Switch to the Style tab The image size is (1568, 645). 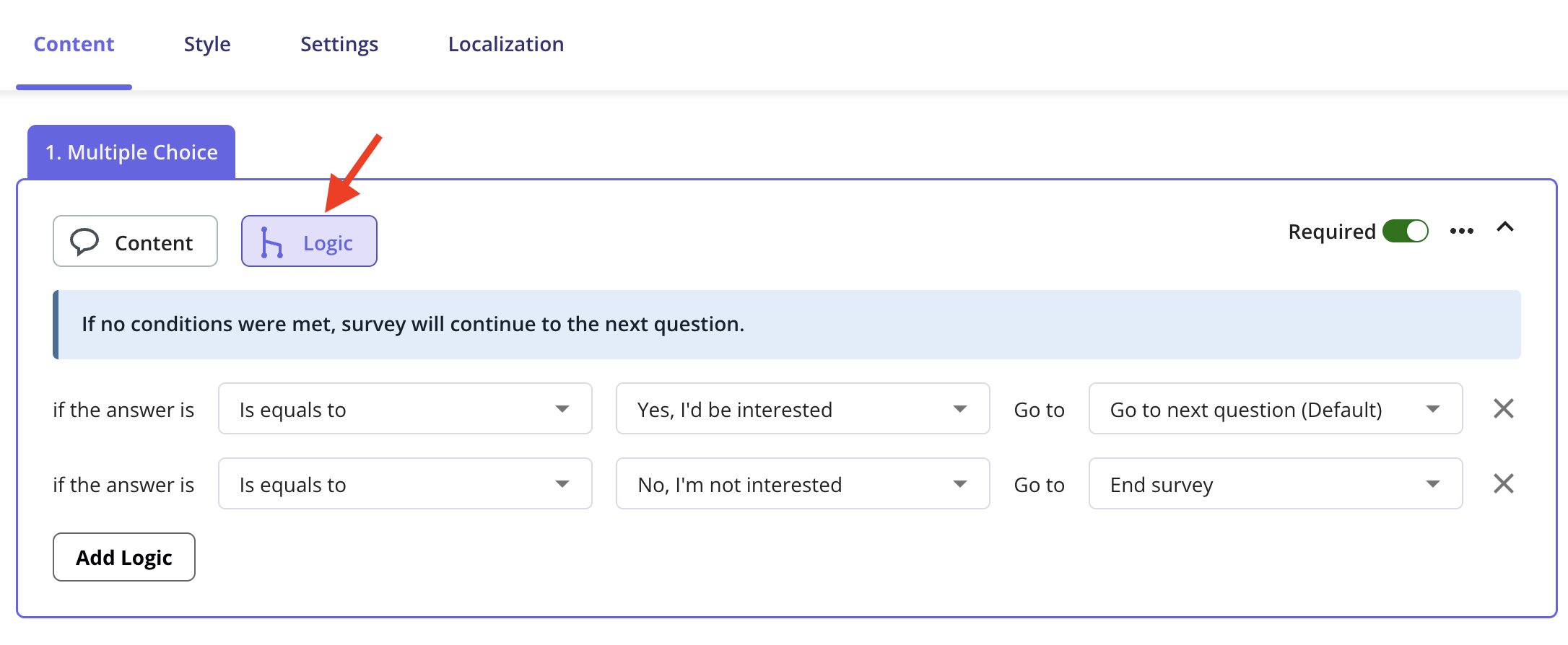pos(207,44)
